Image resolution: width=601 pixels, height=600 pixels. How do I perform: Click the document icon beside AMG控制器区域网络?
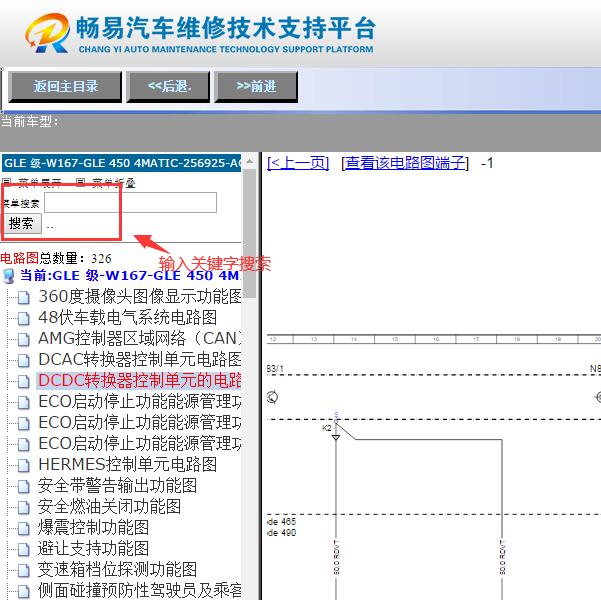(x=24, y=339)
